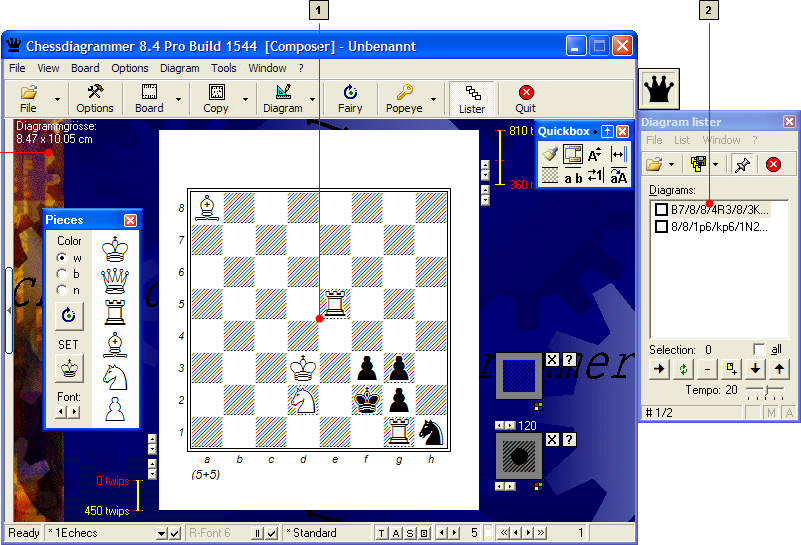The image size is (801, 545).
Task: Open the View menu
Action: click(48, 68)
